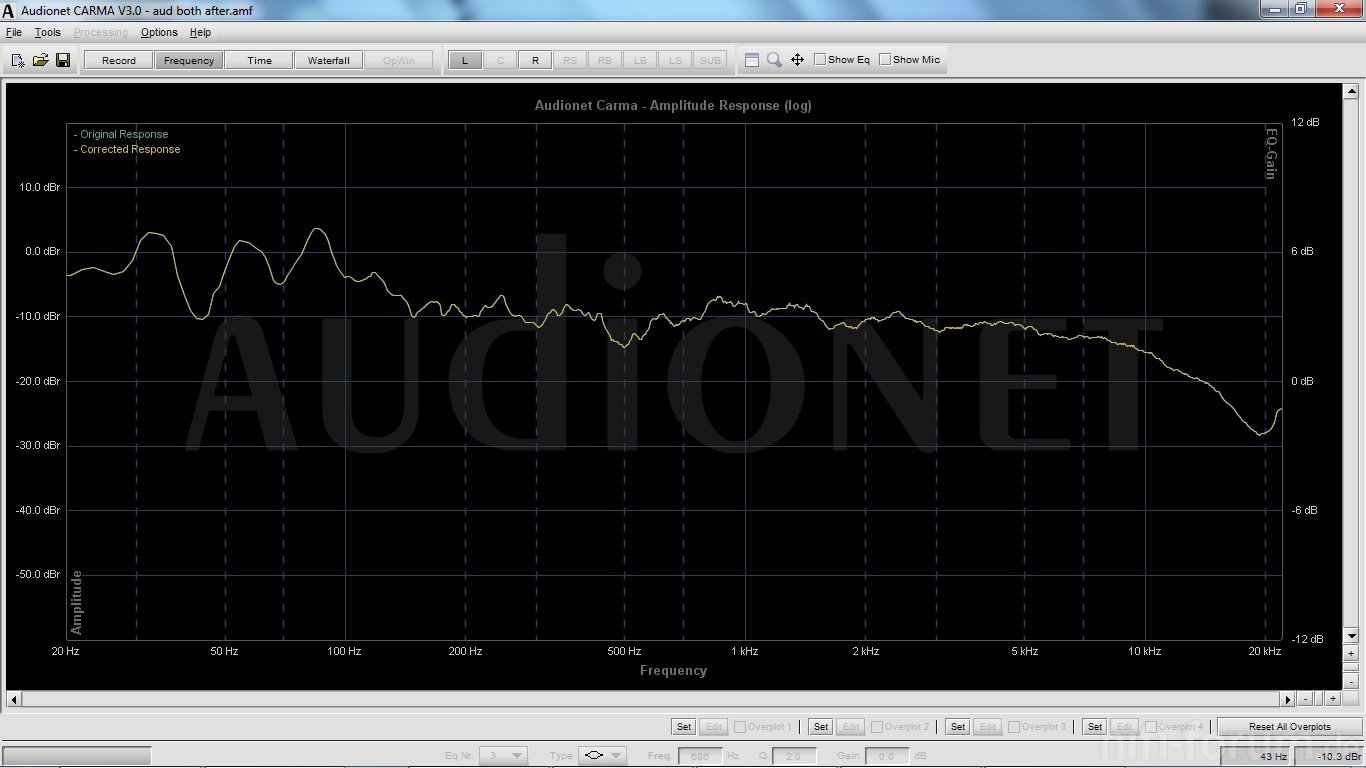The image size is (1366, 768).
Task: Click the horizontal scrollbar left arrow
Action: tap(12, 699)
